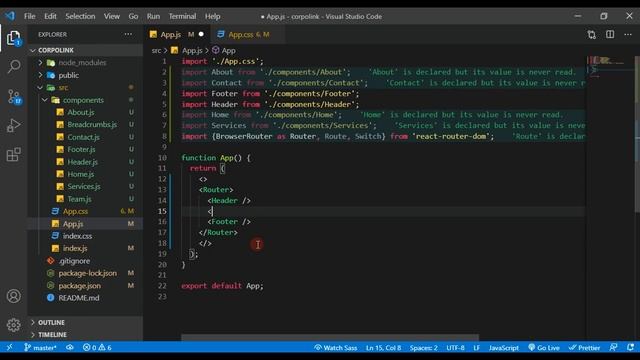Open index.css in the explorer
Viewport: 640px width, 360px height.
click(85, 236)
